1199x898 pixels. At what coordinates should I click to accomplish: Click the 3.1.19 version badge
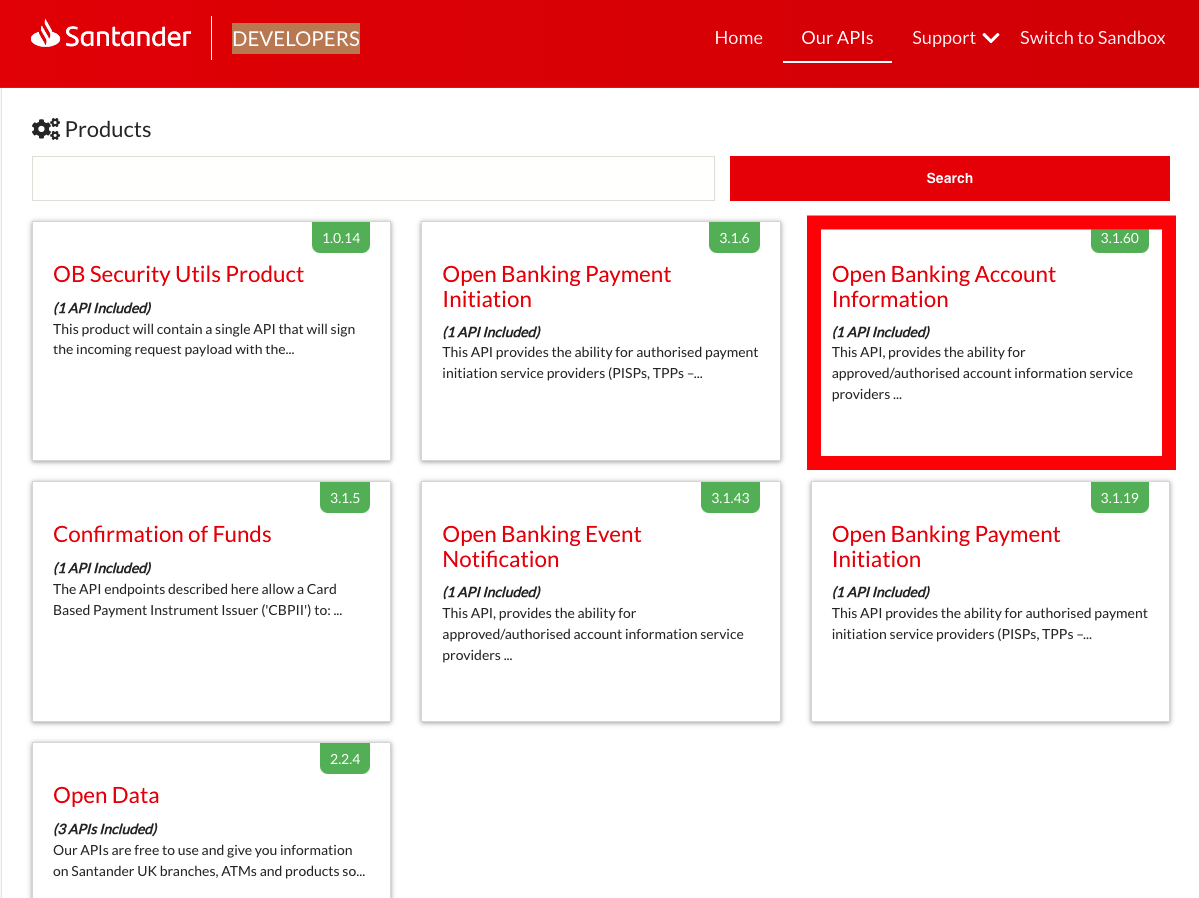[x=1119, y=498]
